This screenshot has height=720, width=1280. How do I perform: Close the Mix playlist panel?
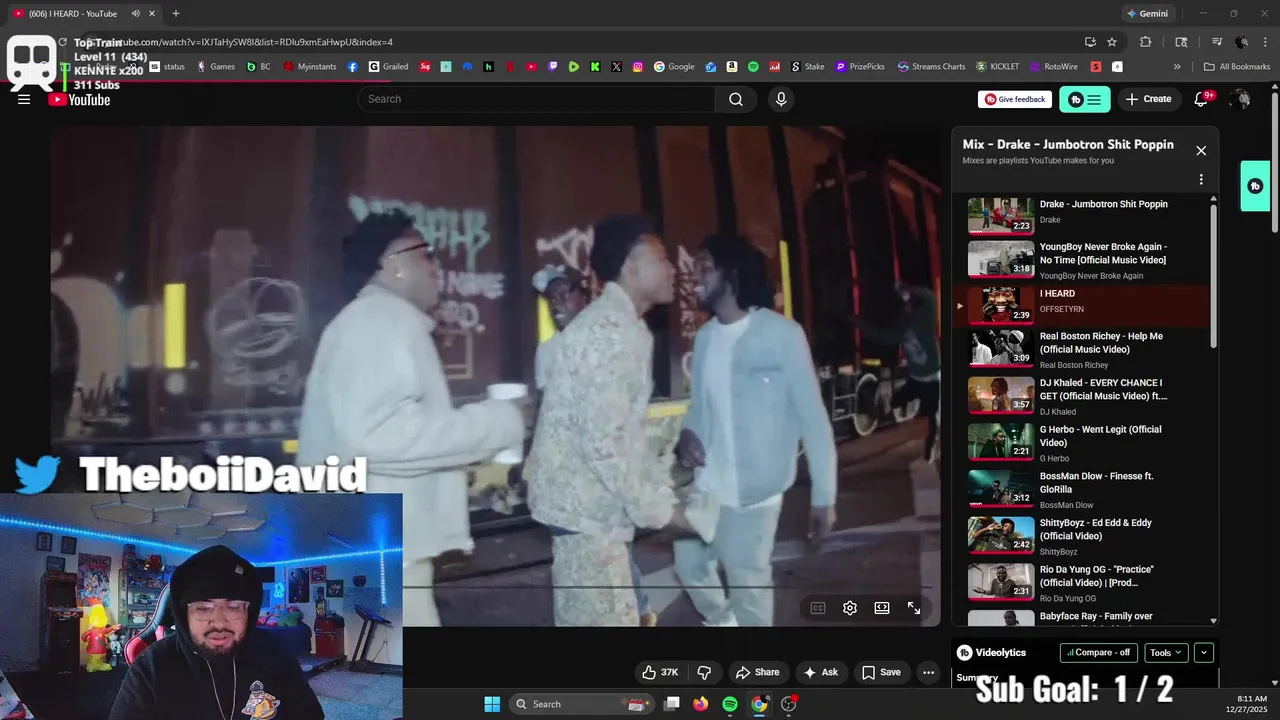pyautogui.click(x=1201, y=151)
